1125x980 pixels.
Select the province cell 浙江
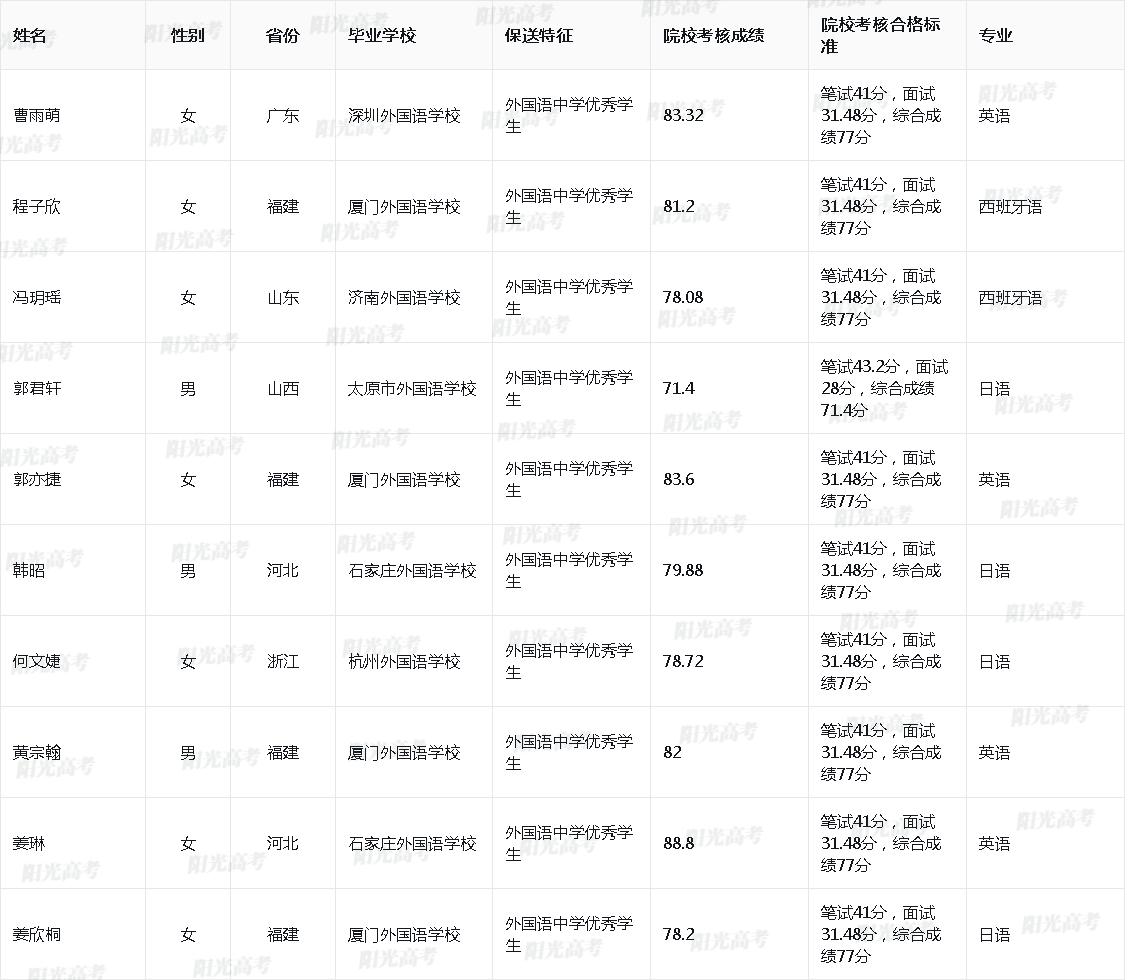(283, 662)
